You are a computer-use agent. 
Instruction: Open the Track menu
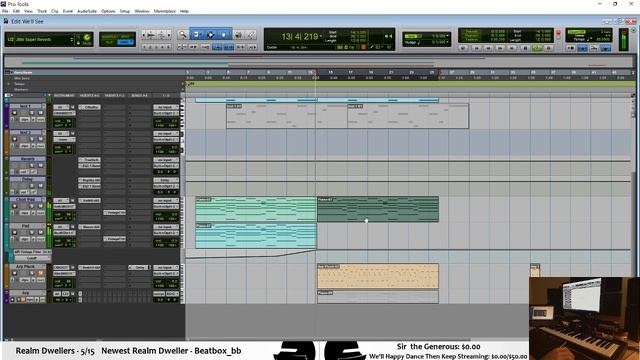coord(42,11)
